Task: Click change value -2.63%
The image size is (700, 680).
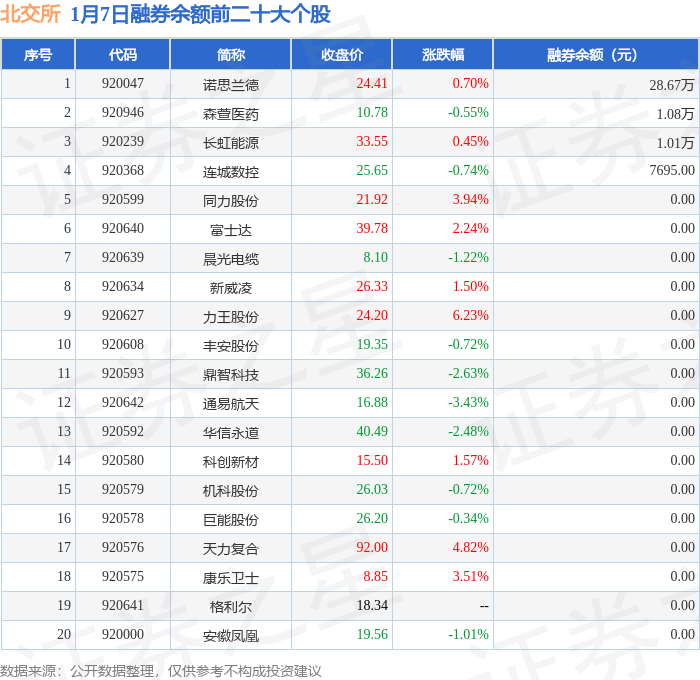Action: coord(468,374)
